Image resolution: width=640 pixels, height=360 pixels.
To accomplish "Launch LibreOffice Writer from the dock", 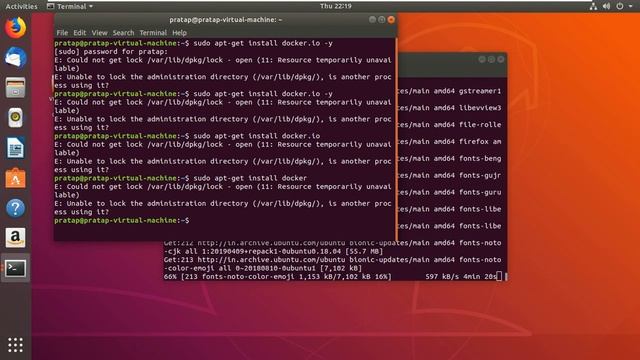I will [x=16, y=148].
